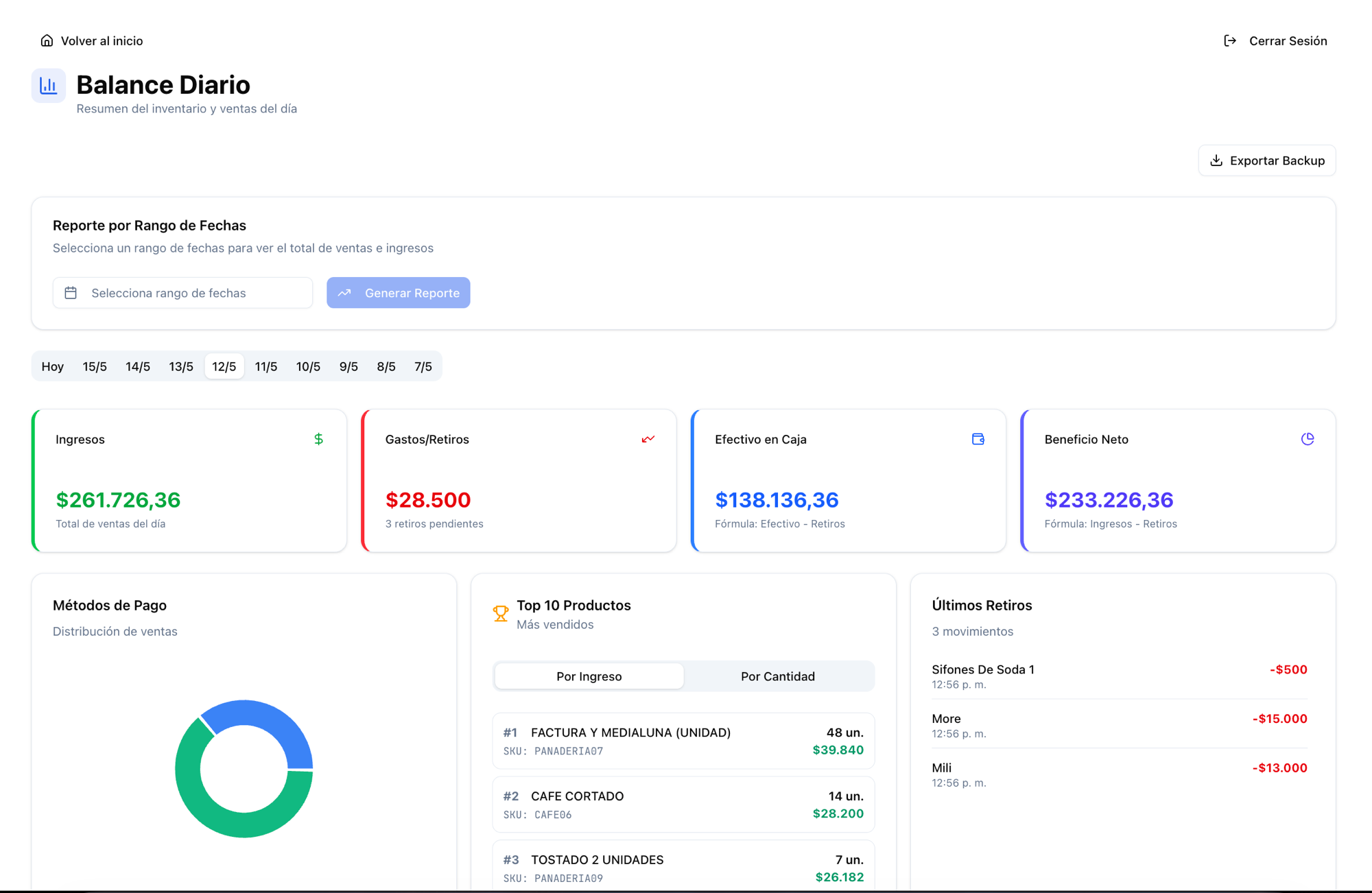Click the 3 retiros pendientes text
This screenshot has height=893, width=1372.
click(434, 524)
